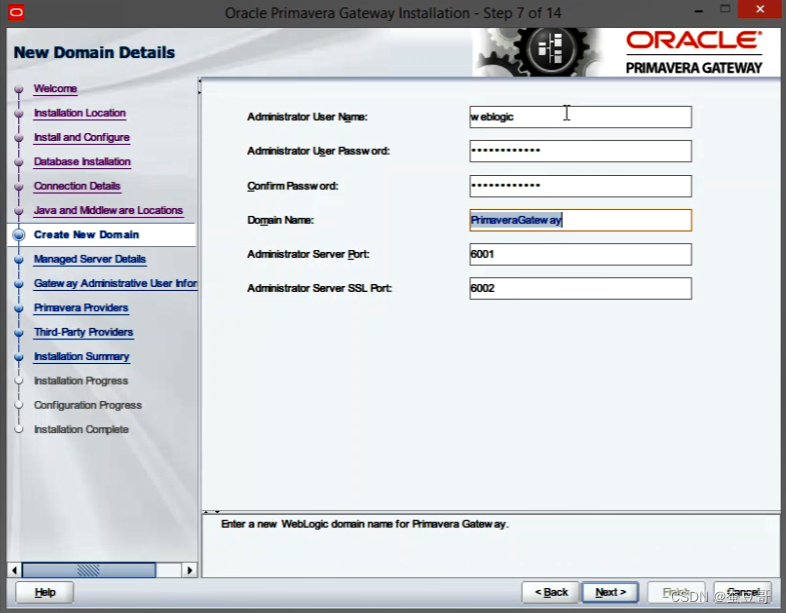Image resolution: width=786 pixels, height=613 pixels.
Task: Click the Installation Complete step label
Action: 81,430
